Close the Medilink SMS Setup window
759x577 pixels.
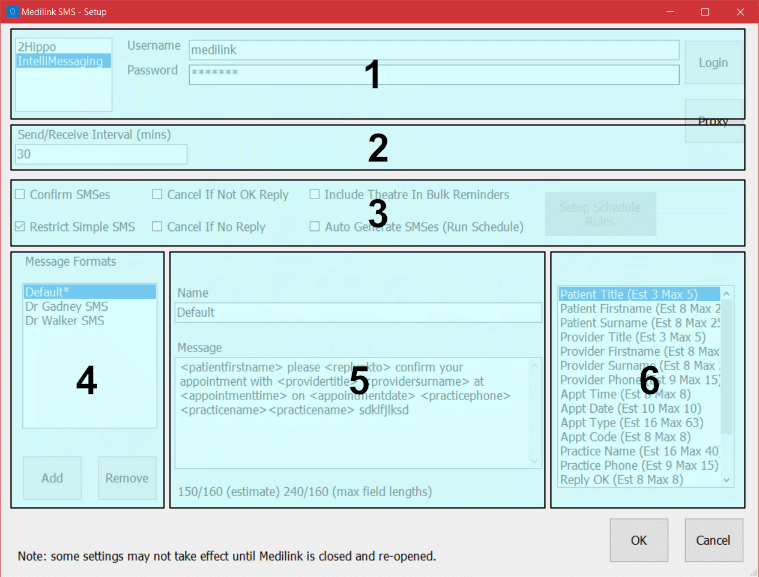[740, 12]
